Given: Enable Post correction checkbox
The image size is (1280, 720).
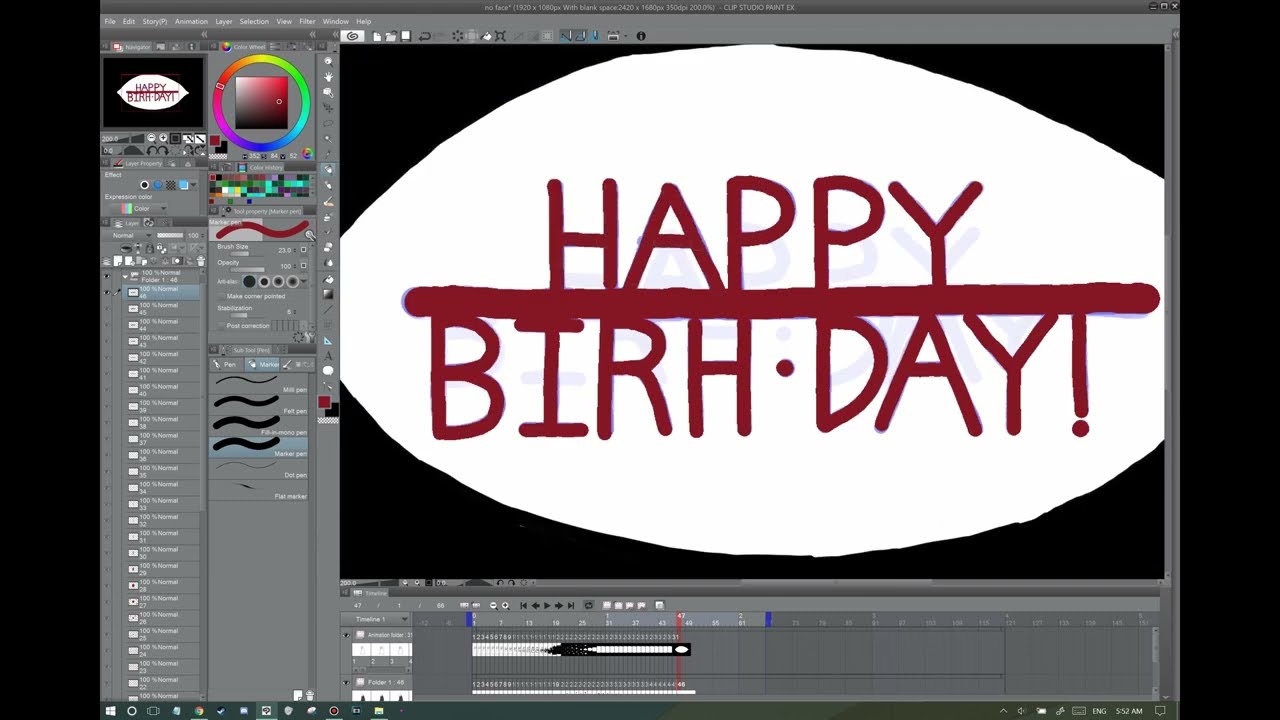Looking at the screenshot, I should (x=222, y=326).
